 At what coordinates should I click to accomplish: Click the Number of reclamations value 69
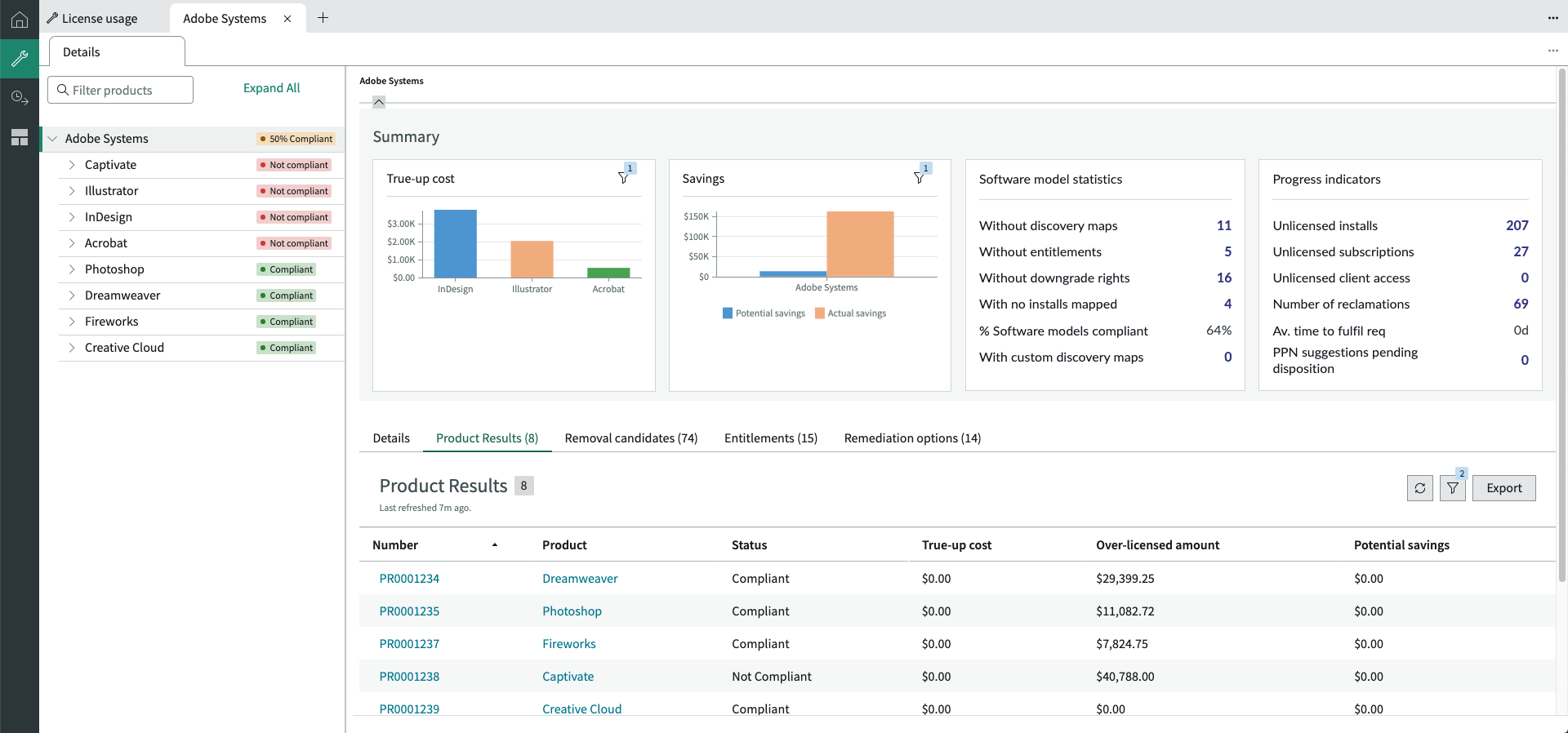click(1521, 304)
